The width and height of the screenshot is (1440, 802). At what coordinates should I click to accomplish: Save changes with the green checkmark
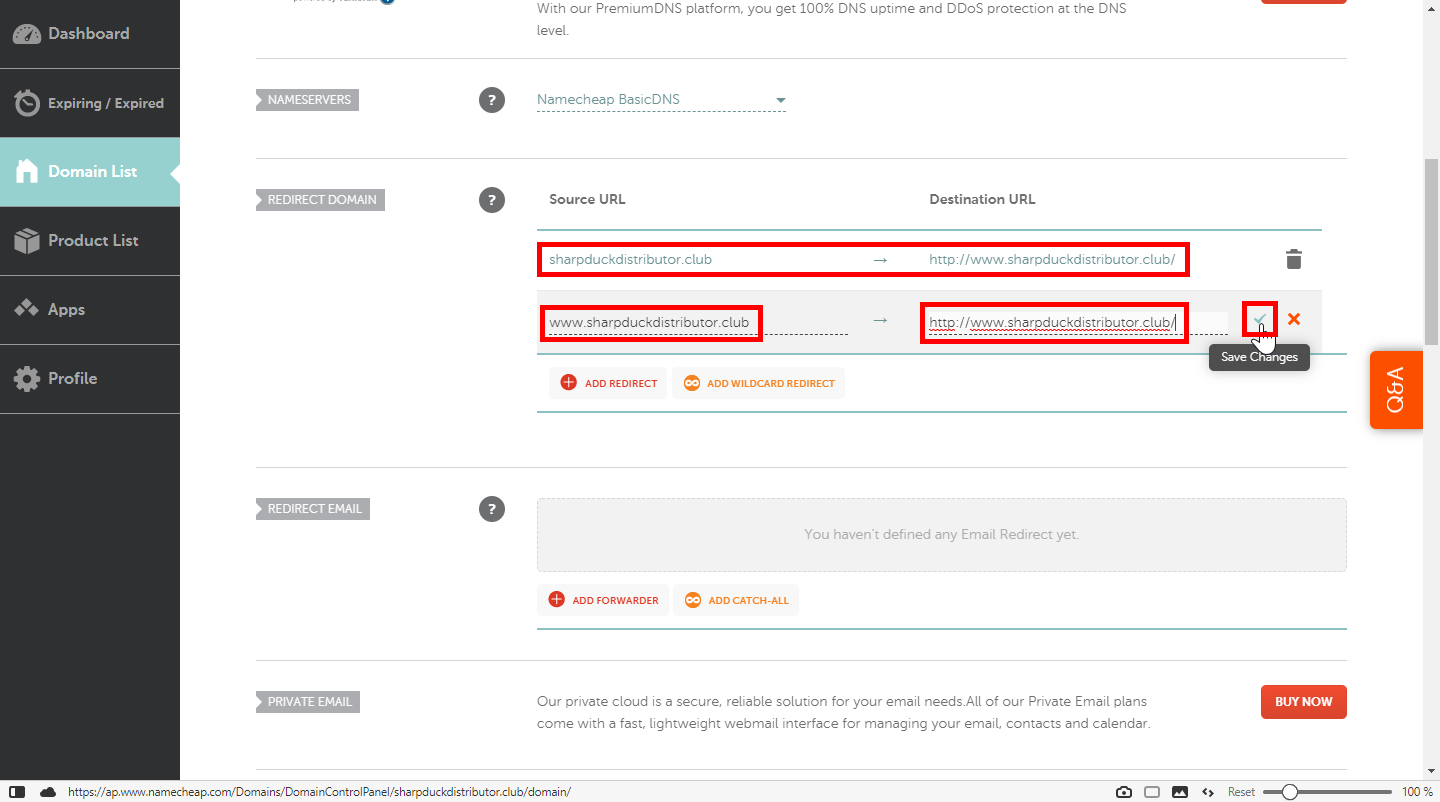coord(1260,319)
